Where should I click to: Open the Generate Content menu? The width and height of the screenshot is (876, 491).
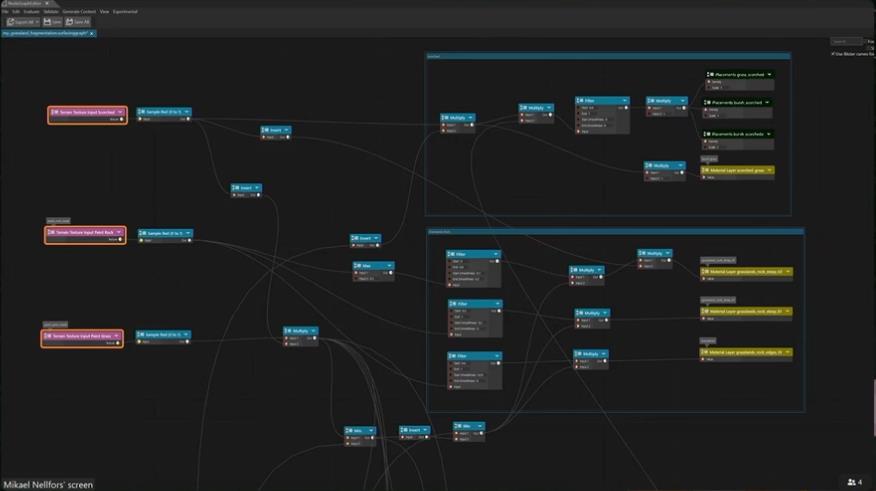click(79, 12)
